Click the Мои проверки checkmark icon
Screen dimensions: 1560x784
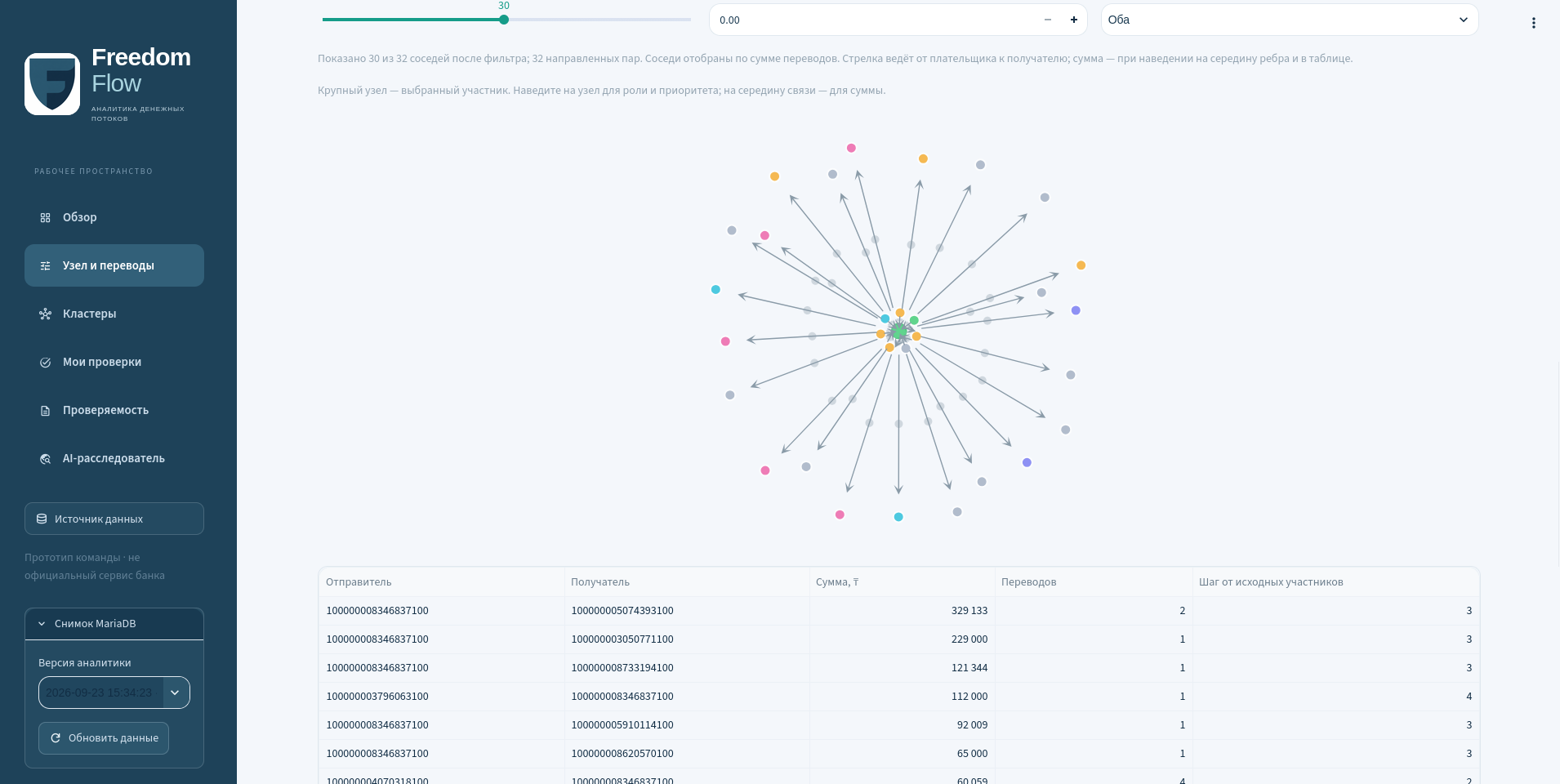pos(46,362)
